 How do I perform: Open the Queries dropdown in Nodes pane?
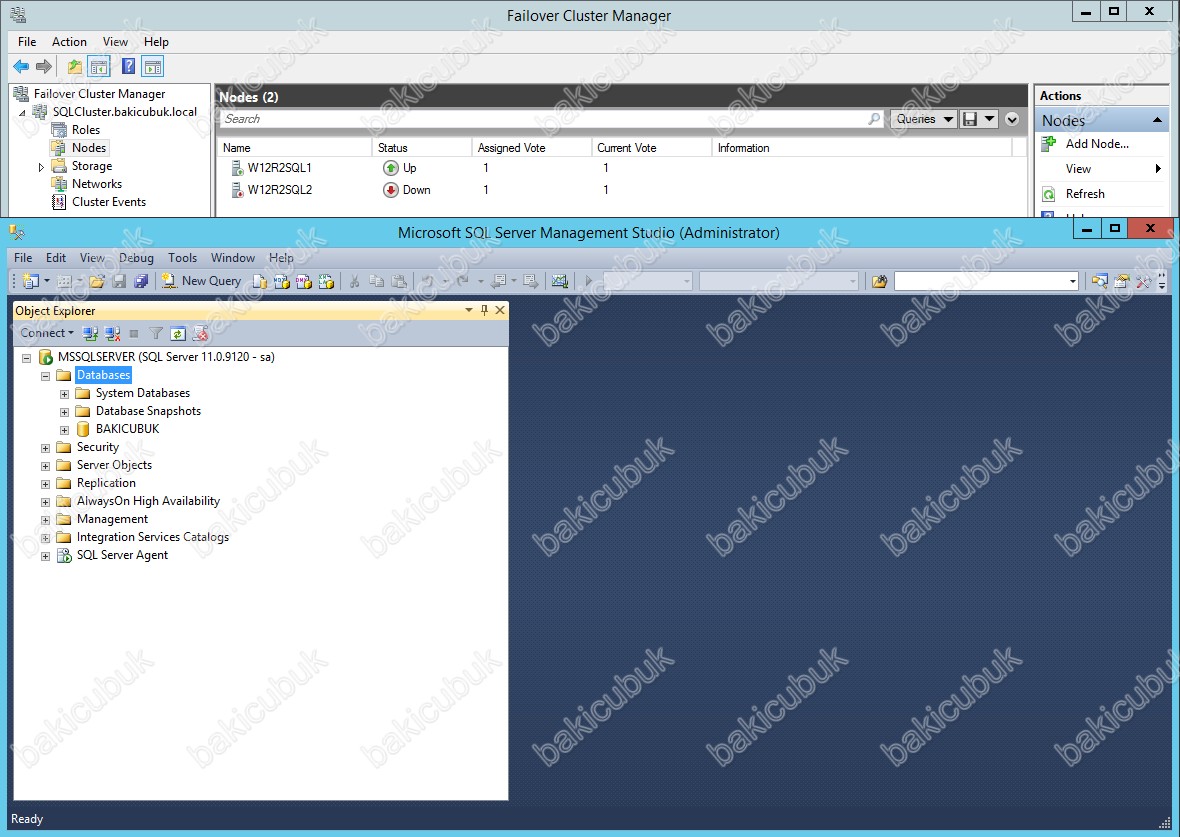(x=923, y=119)
